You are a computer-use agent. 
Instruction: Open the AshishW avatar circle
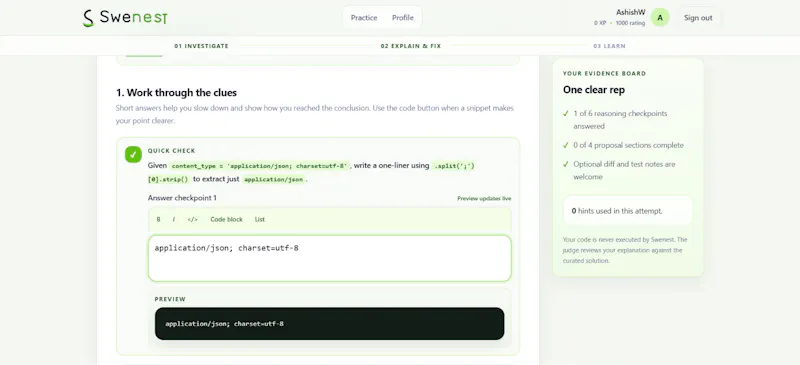660,18
